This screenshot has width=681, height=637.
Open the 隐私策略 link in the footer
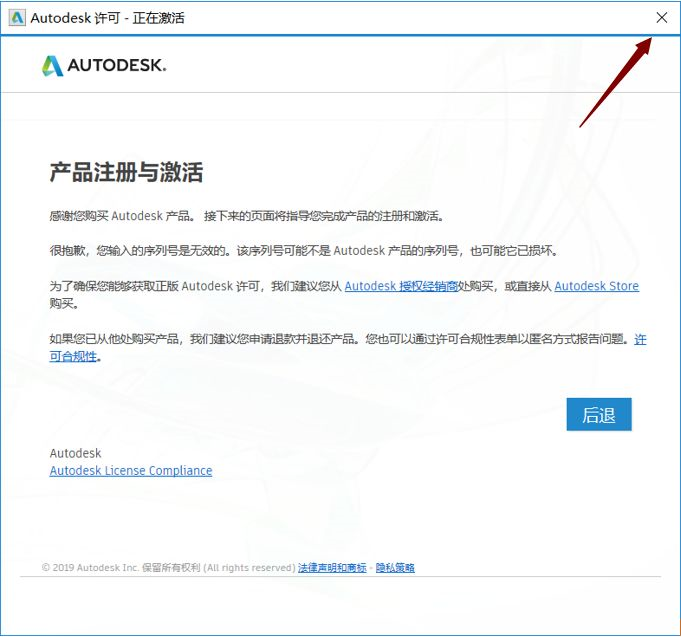pyautogui.click(x=395, y=568)
